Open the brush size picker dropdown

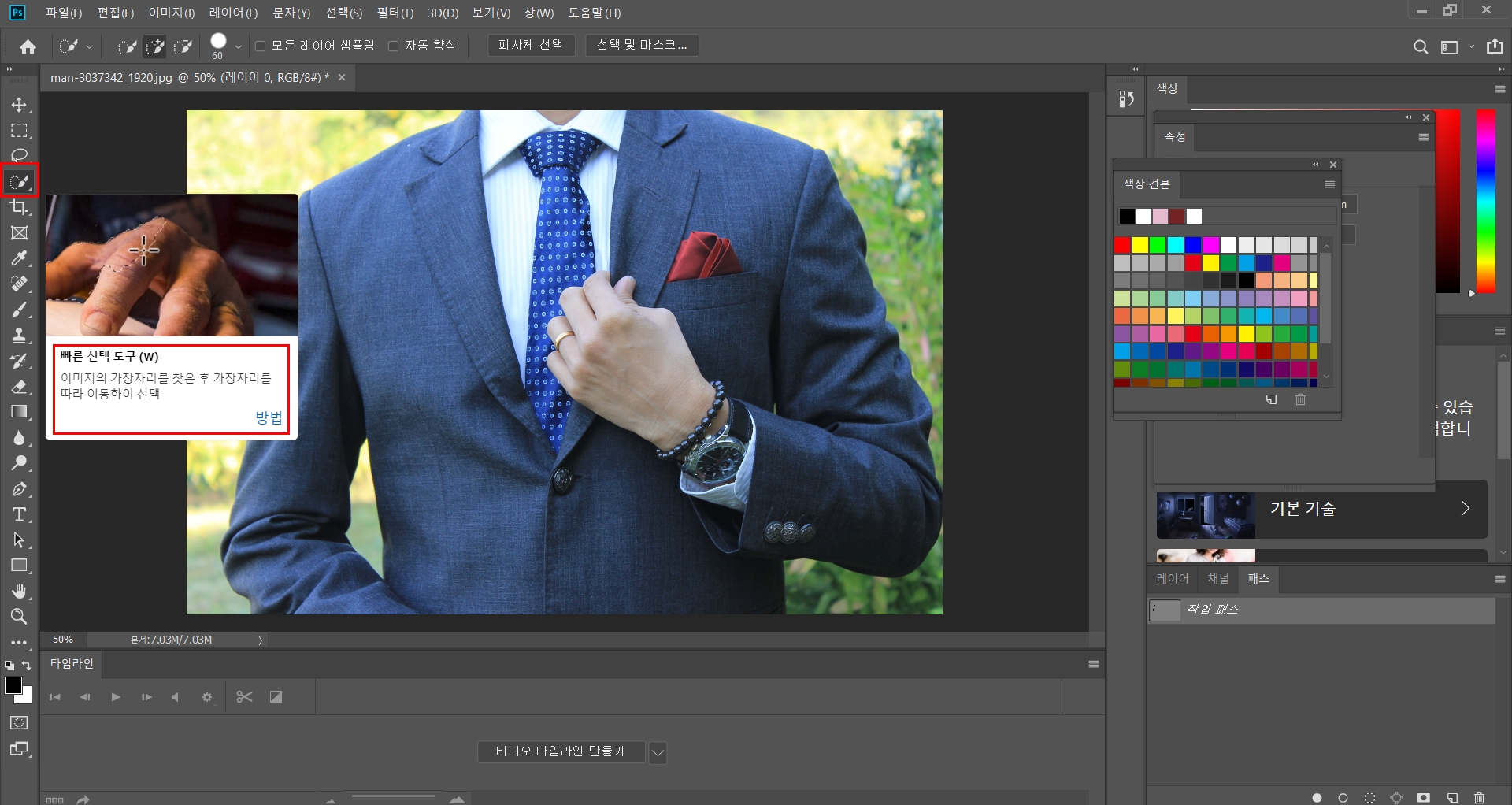pyautogui.click(x=238, y=46)
